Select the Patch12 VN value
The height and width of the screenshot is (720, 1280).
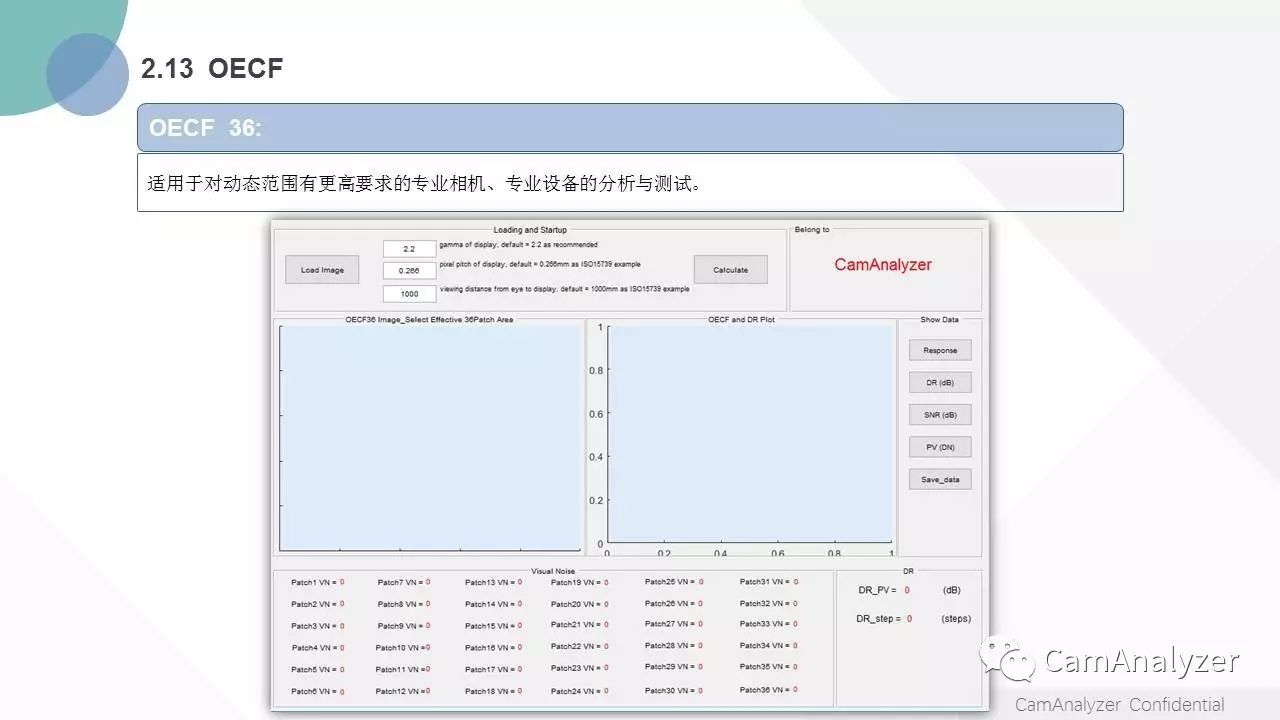click(x=427, y=691)
